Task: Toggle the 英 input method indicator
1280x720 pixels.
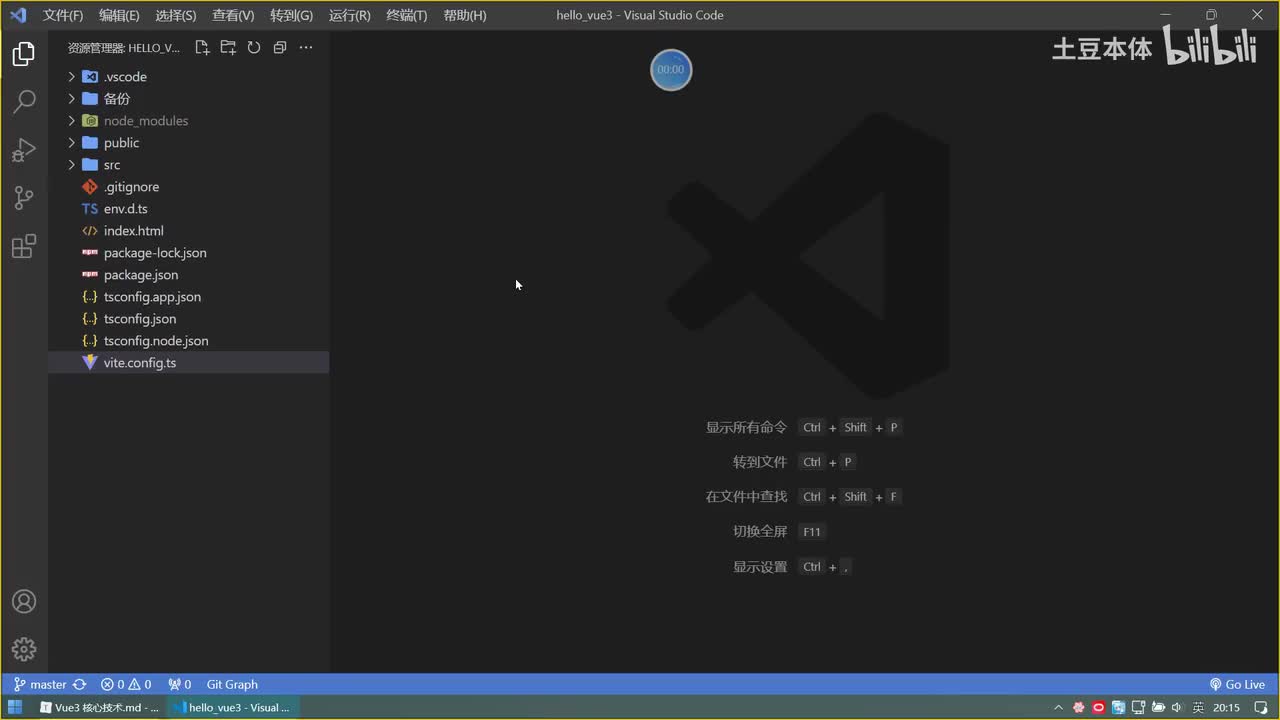Action: point(1198,708)
